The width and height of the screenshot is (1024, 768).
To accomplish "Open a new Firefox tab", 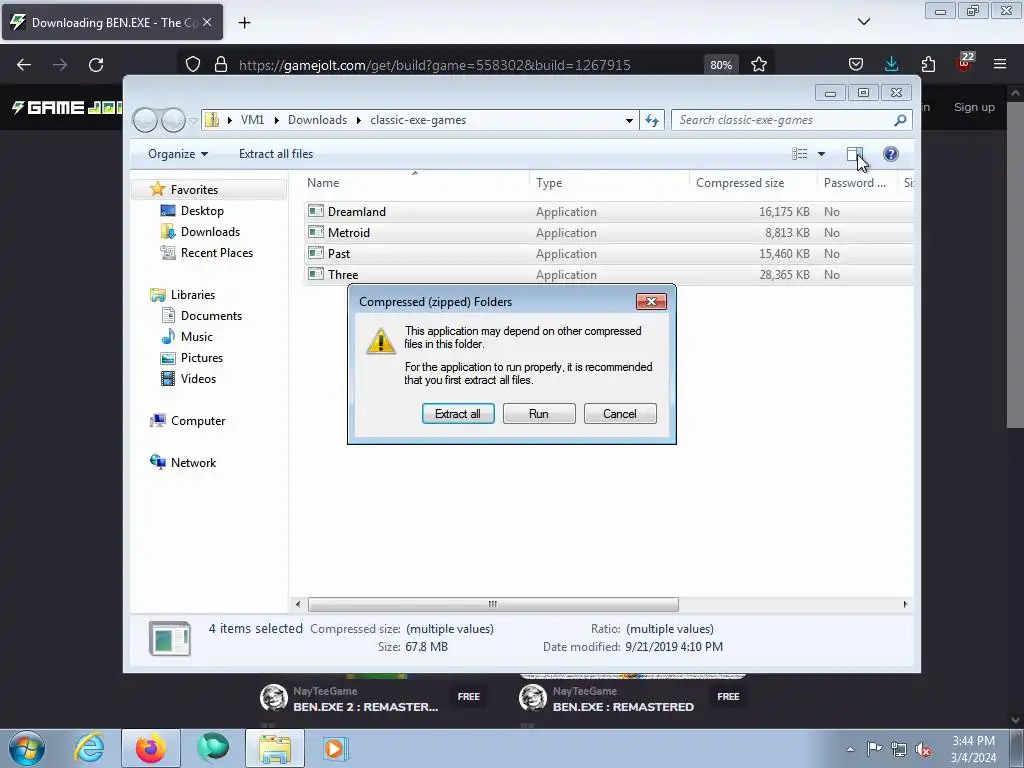I will [244, 23].
